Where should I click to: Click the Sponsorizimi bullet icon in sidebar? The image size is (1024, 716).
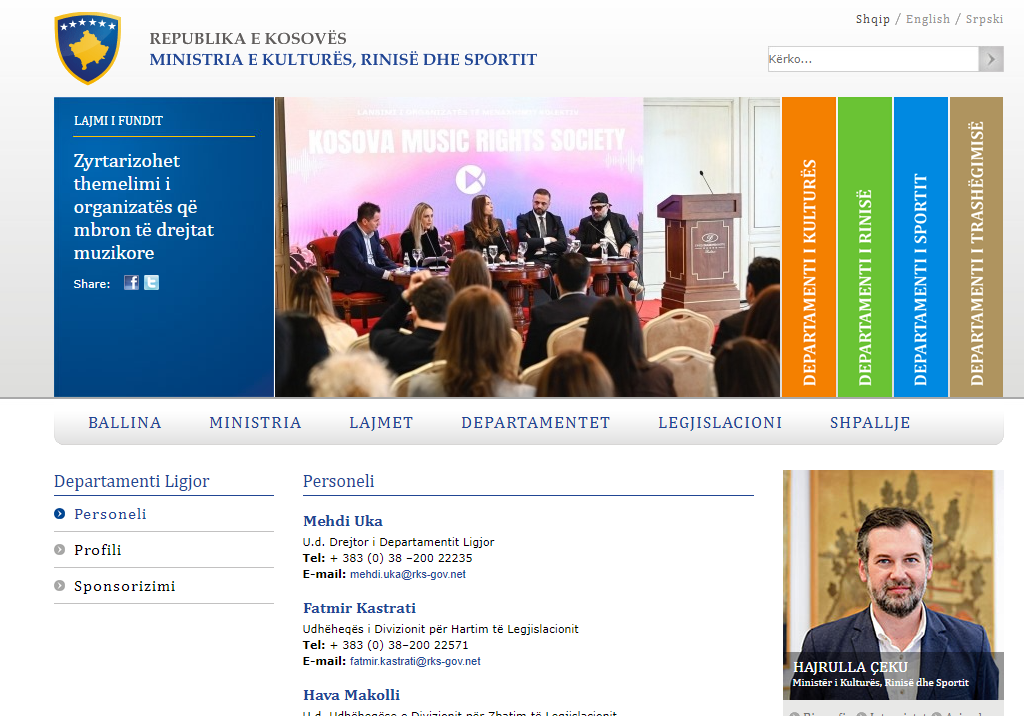60,586
